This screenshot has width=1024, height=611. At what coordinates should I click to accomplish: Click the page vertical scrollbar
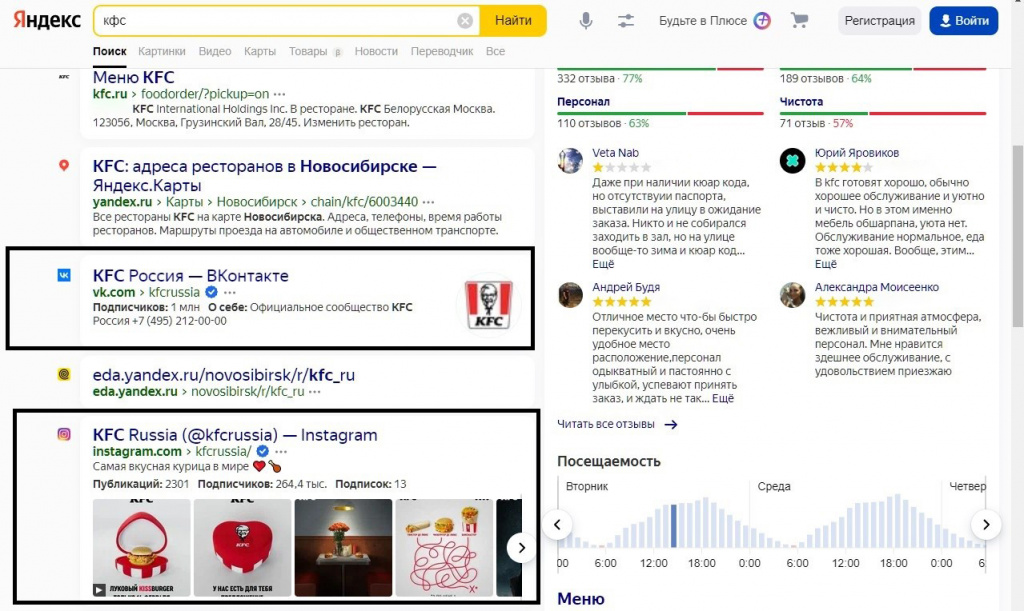pos(1017,236)
